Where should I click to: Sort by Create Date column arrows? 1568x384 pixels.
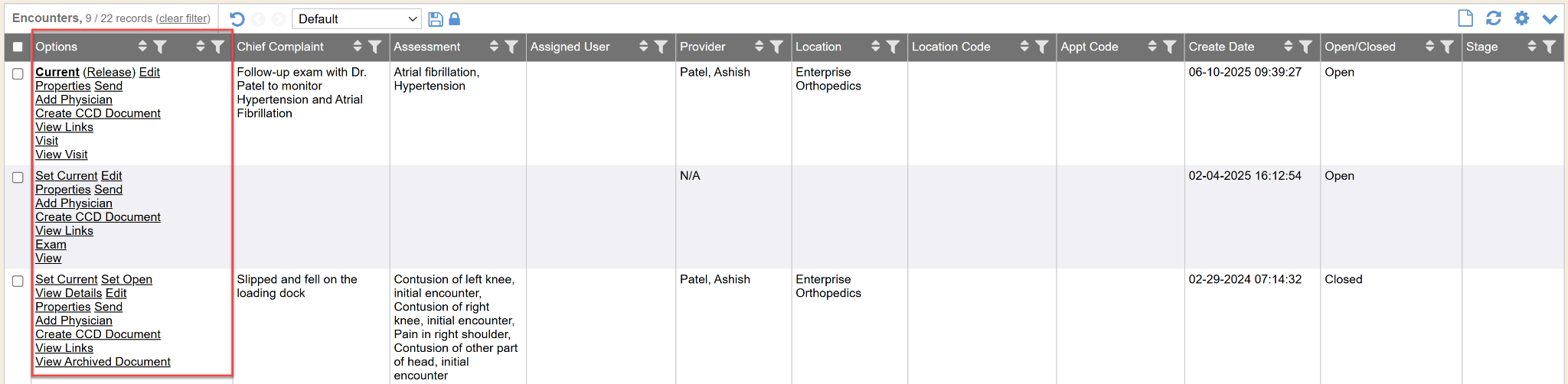pyautogui.click(x=1289, y=47)
